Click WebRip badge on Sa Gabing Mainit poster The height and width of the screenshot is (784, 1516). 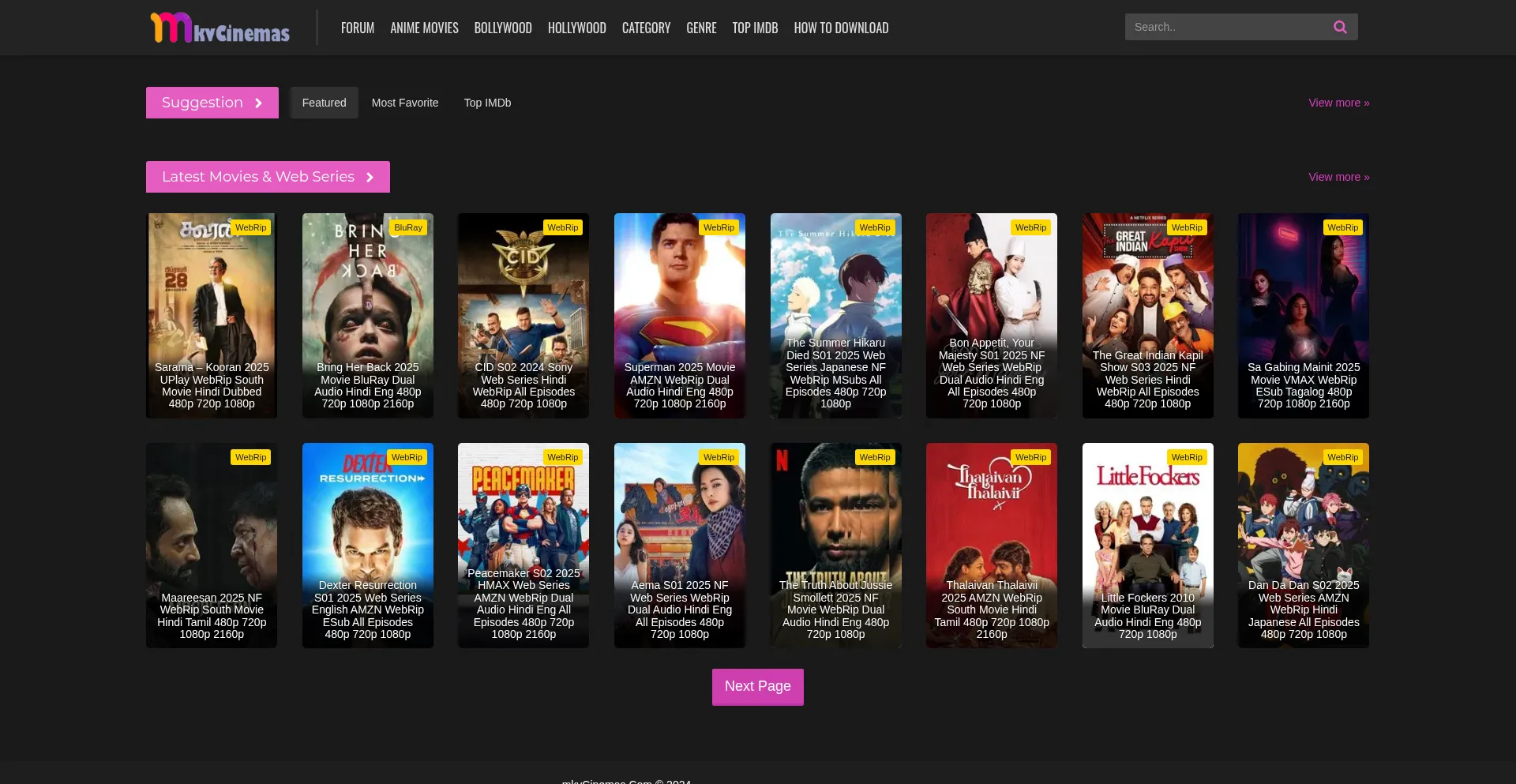coord(1342,227)
